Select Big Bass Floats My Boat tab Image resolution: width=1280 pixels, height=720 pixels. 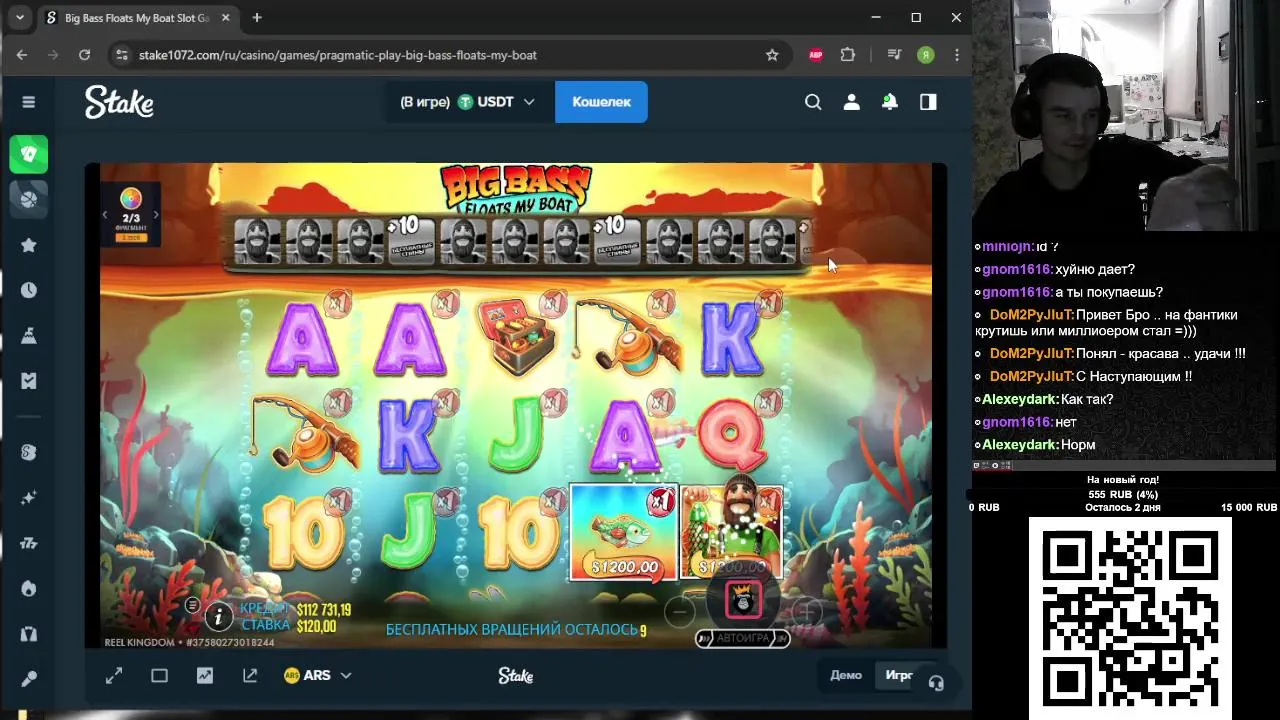pyautogui.click(x=137, y=18)
